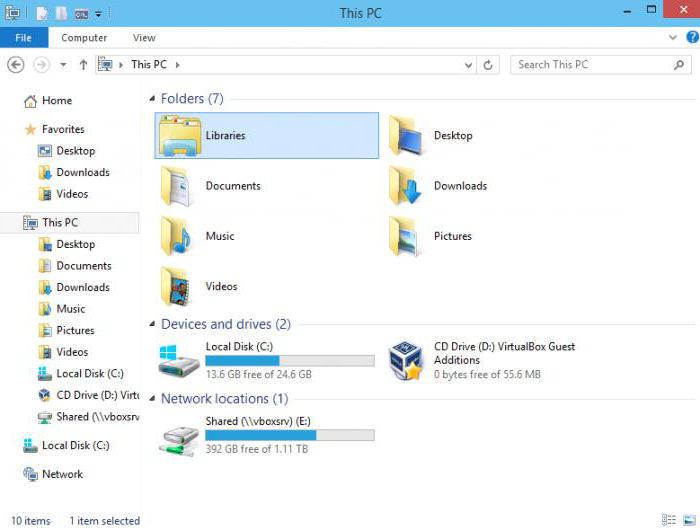The image size is (700, 530).
Task: Open the Shared vboxsrv network drive
Action: point(180,436)
